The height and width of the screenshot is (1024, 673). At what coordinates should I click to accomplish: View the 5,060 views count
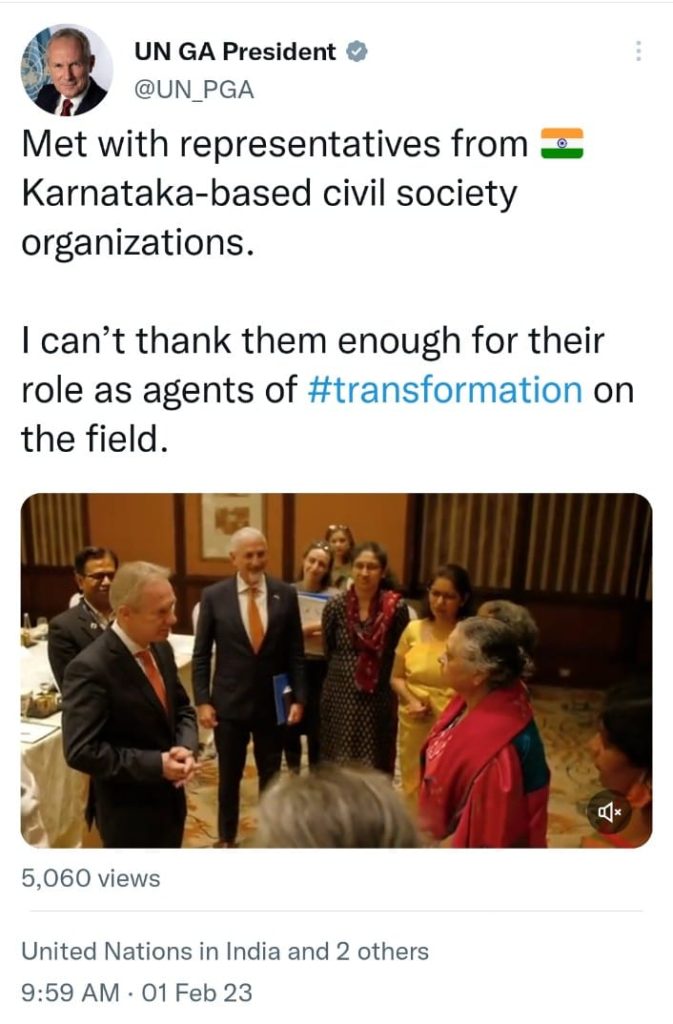(x=91, y=878)
